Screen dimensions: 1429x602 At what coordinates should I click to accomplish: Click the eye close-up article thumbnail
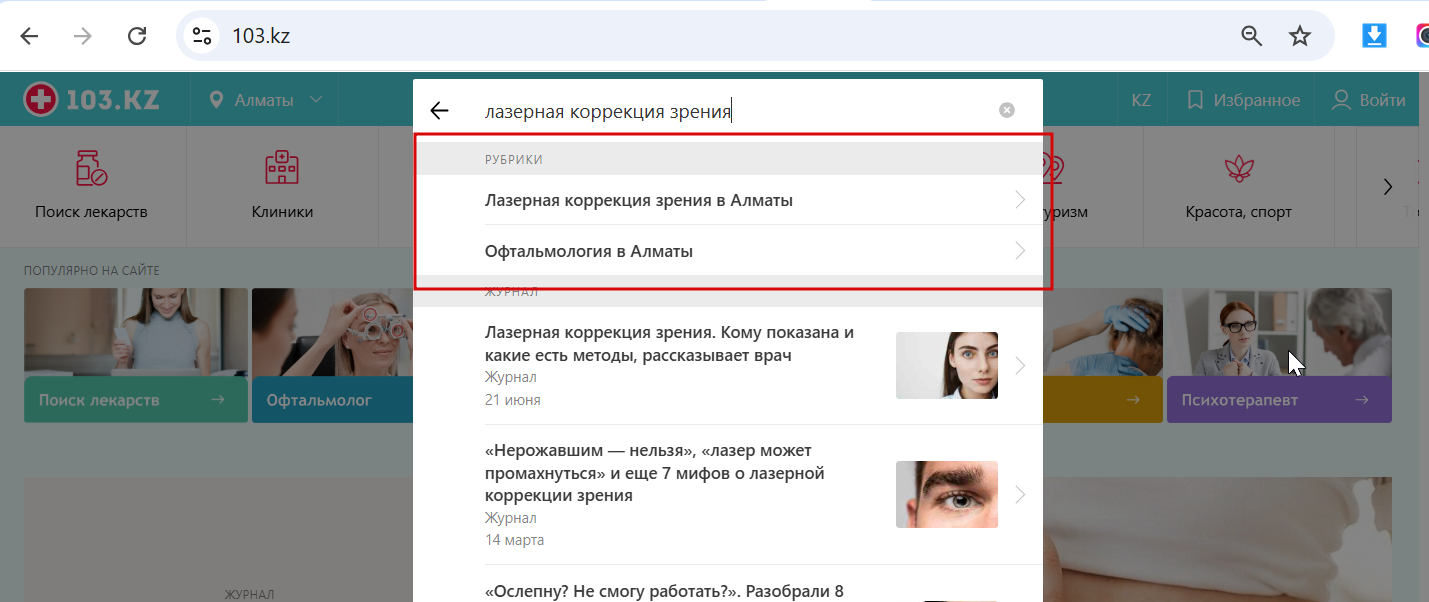click(x=947, y=494)
